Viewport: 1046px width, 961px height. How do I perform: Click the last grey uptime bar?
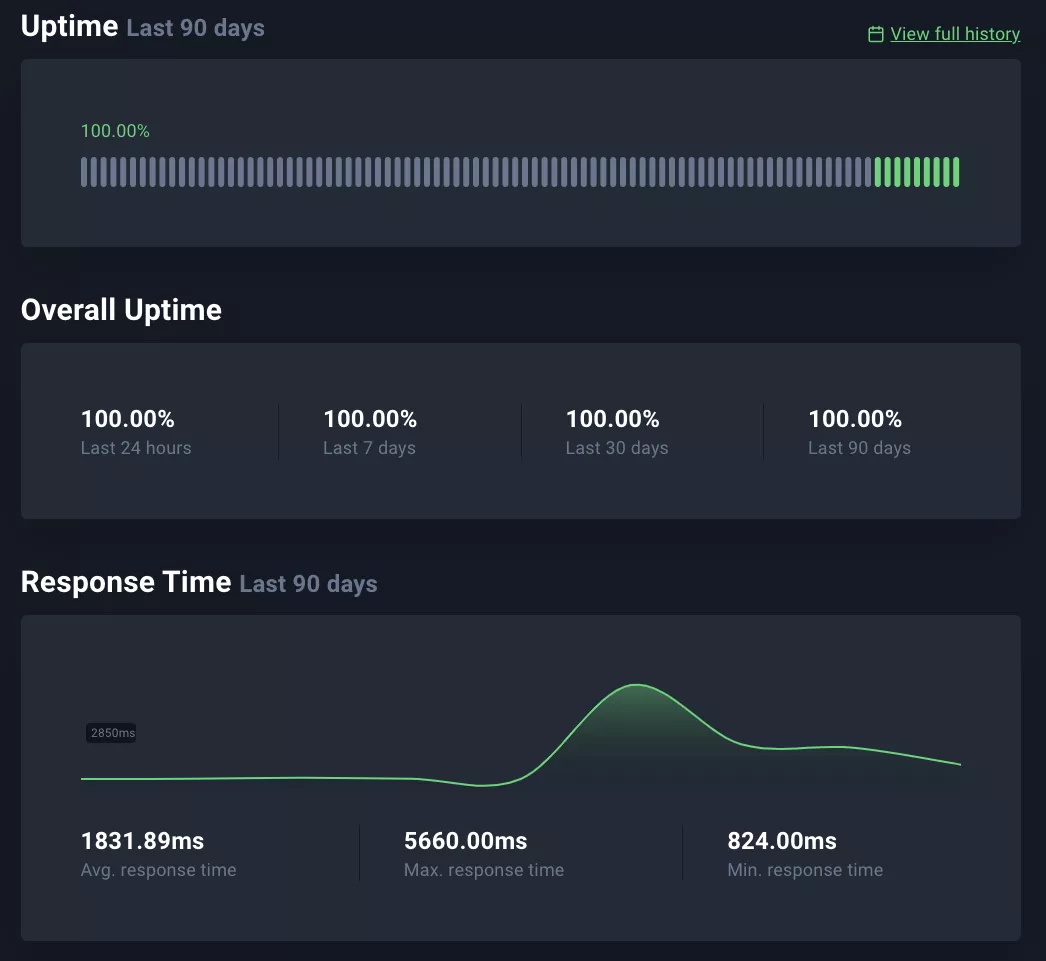(868, 172)
